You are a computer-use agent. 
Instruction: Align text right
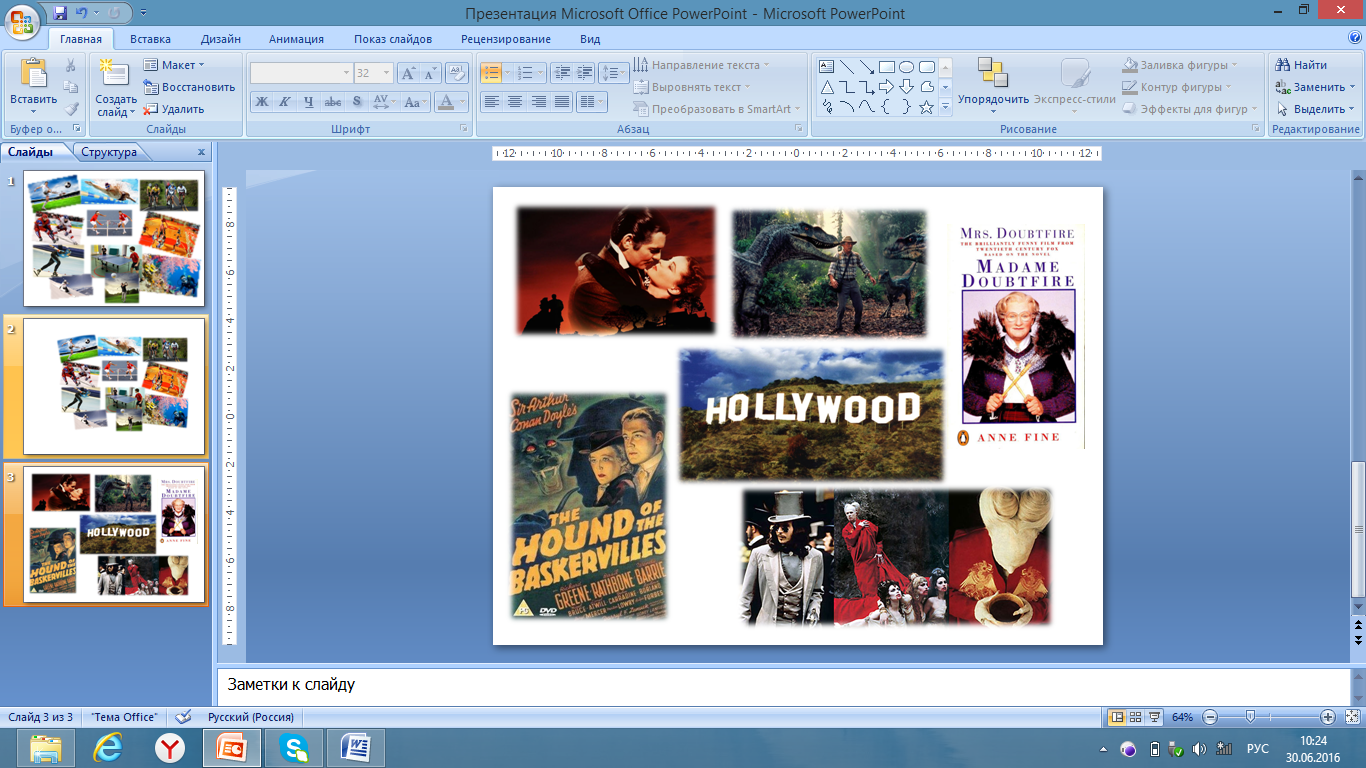tap(539, 102)
